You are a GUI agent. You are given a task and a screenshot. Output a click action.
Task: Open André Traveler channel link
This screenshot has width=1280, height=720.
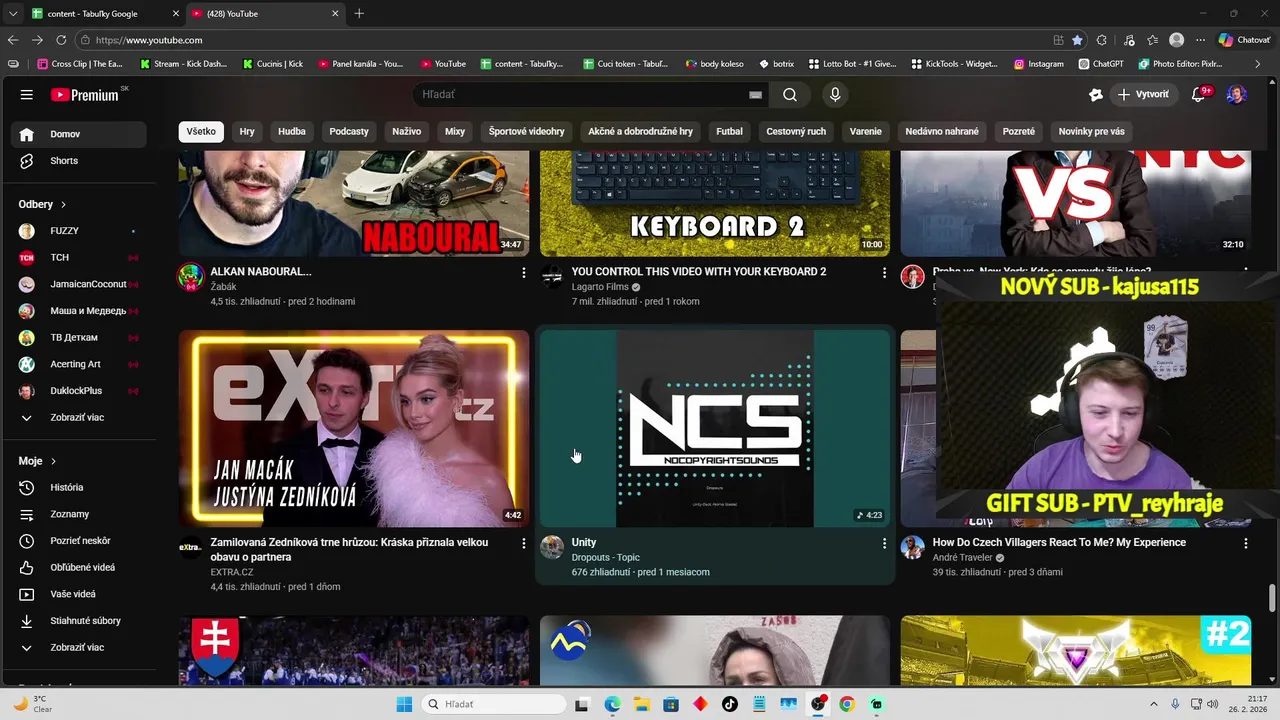pyautogui.click(x=963, y=558)
